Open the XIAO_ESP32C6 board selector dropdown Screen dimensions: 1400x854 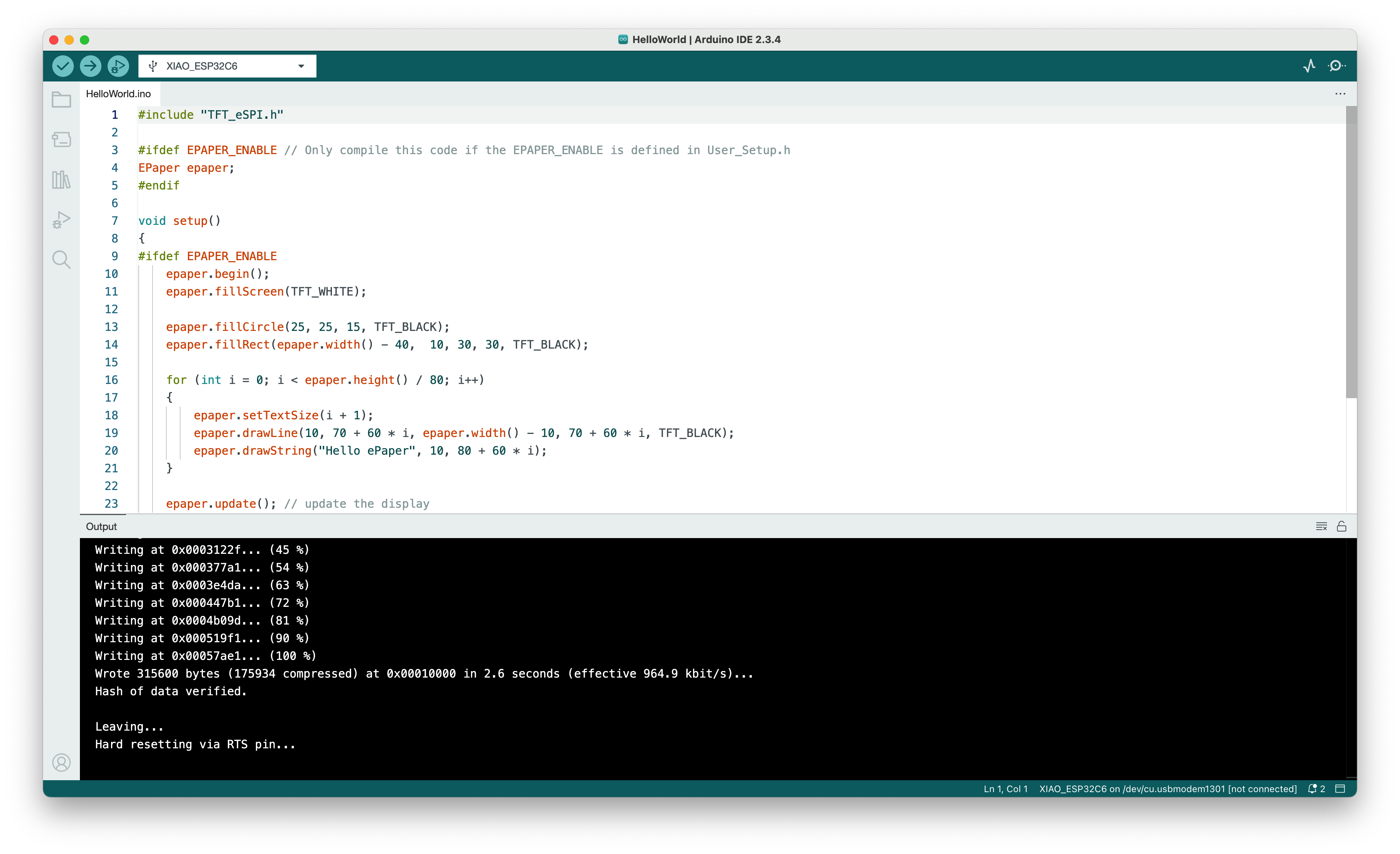click(227, 66)
